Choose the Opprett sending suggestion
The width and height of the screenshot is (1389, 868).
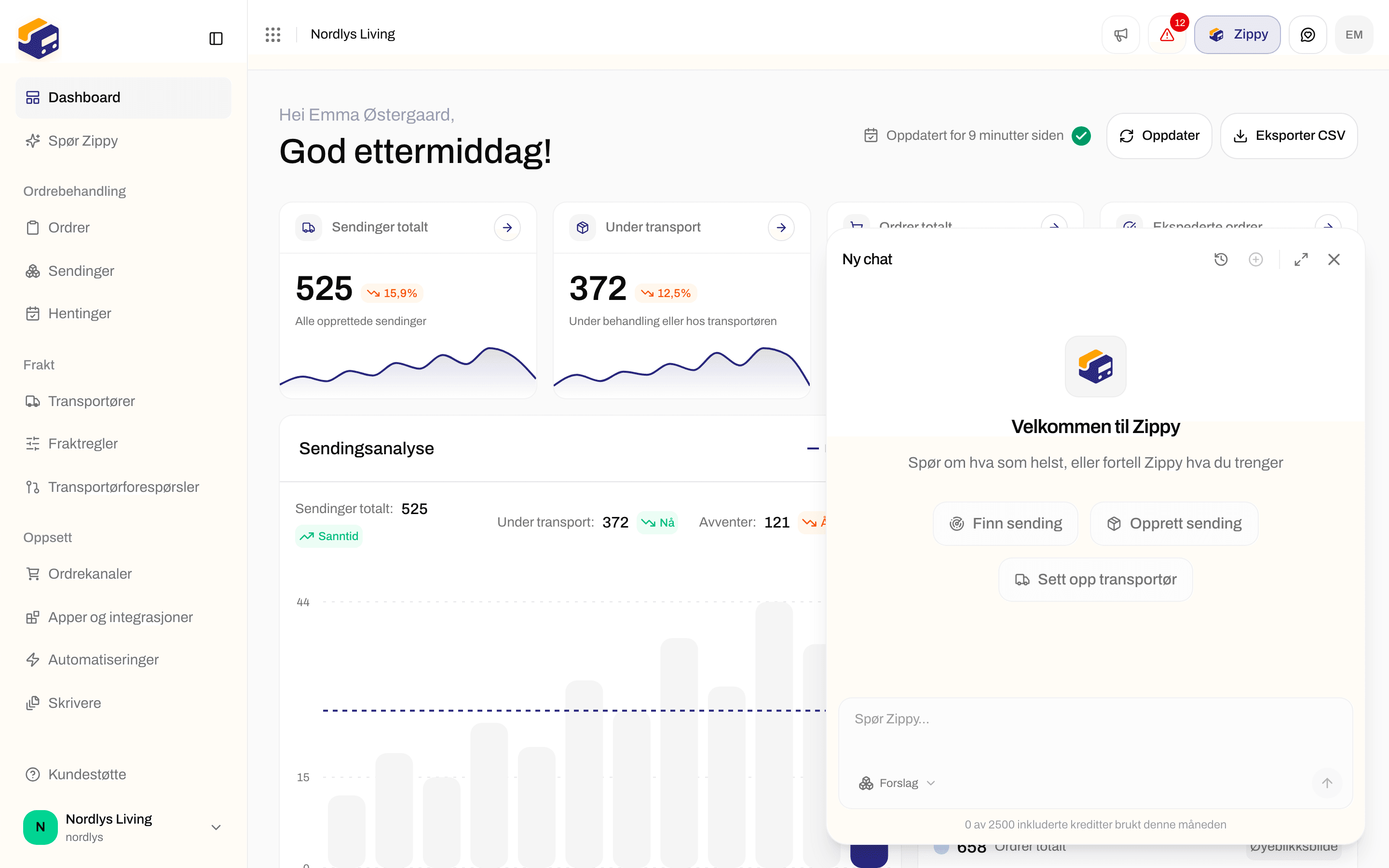click(1174, 524)
